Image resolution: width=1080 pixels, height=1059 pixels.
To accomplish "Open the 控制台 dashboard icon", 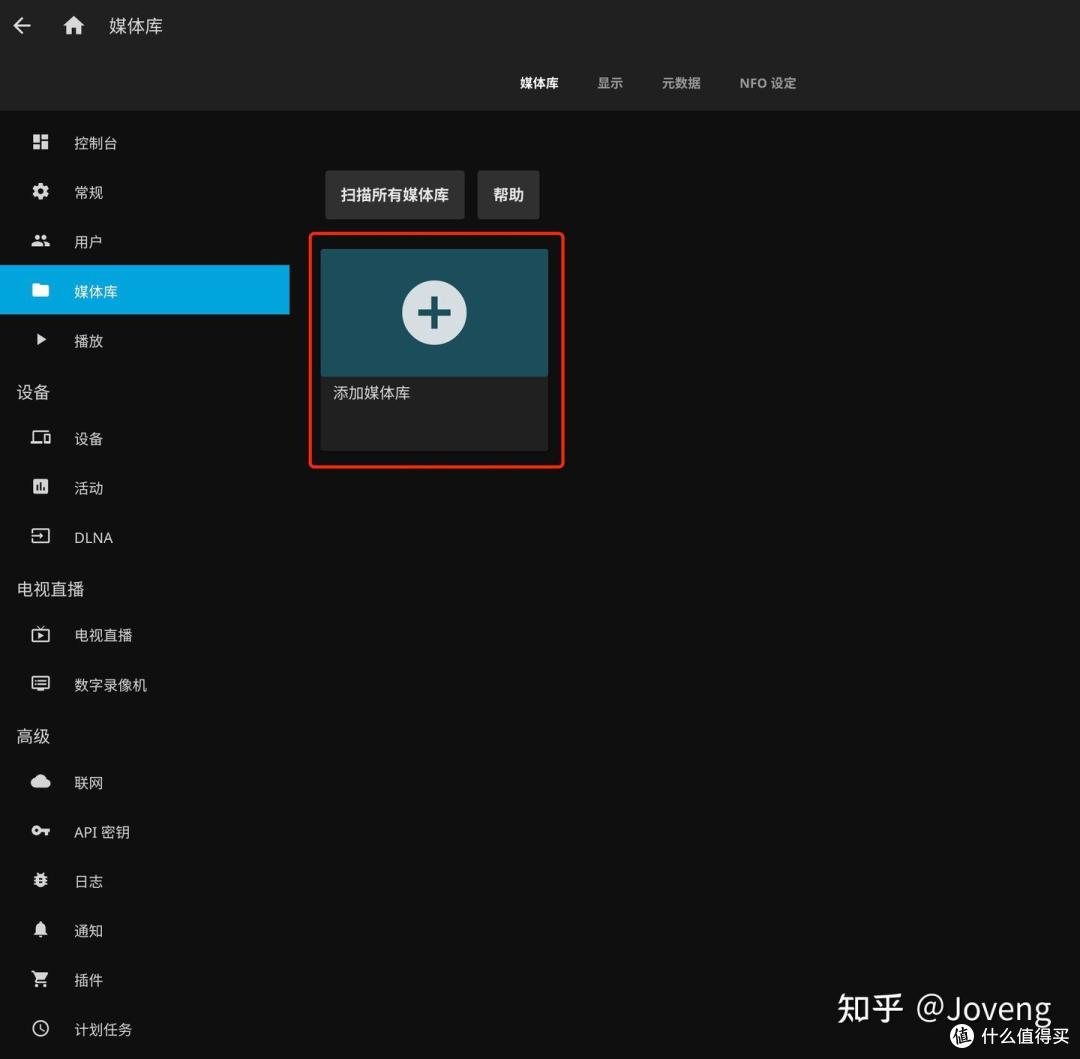I will tap(40, 142).
